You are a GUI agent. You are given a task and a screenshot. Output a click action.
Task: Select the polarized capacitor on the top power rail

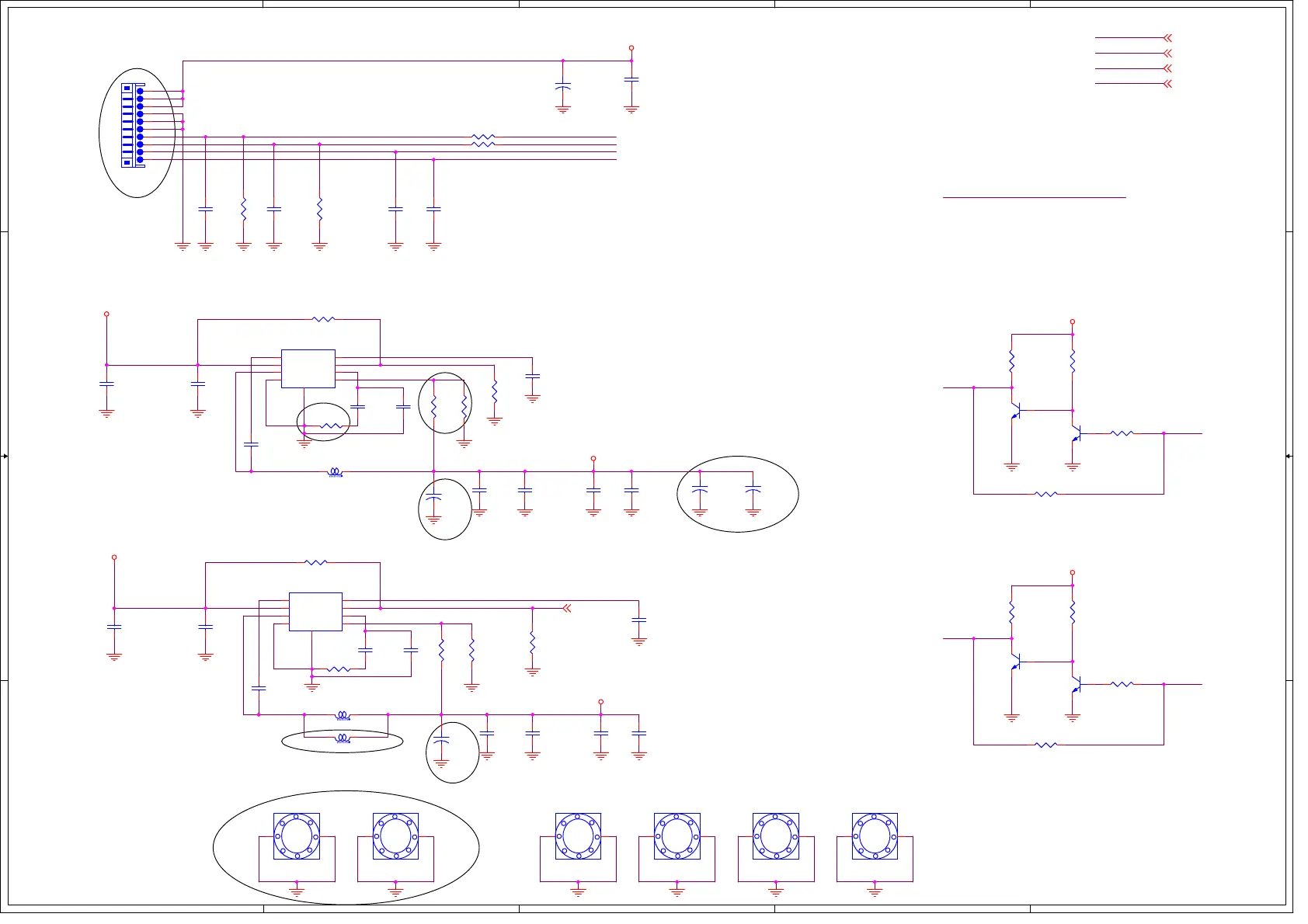coord(563,87)
